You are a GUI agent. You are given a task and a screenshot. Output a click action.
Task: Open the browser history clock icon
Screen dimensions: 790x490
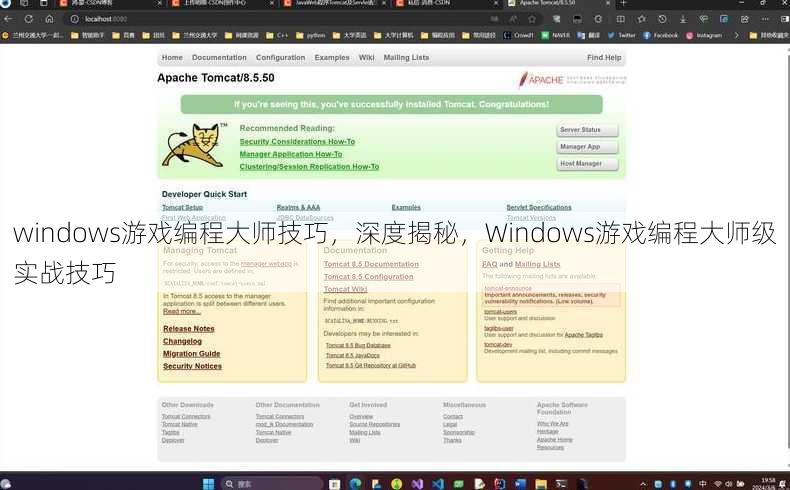(662, 19)
